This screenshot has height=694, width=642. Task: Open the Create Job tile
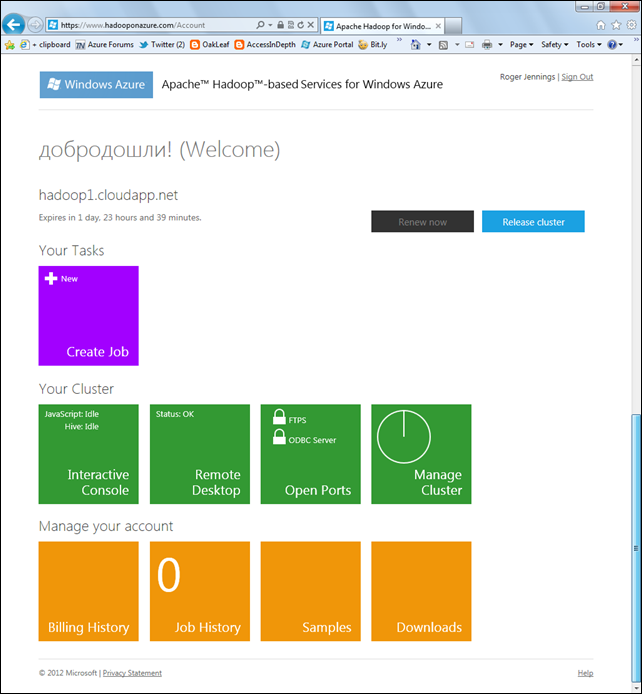click(x=88, y=316)
